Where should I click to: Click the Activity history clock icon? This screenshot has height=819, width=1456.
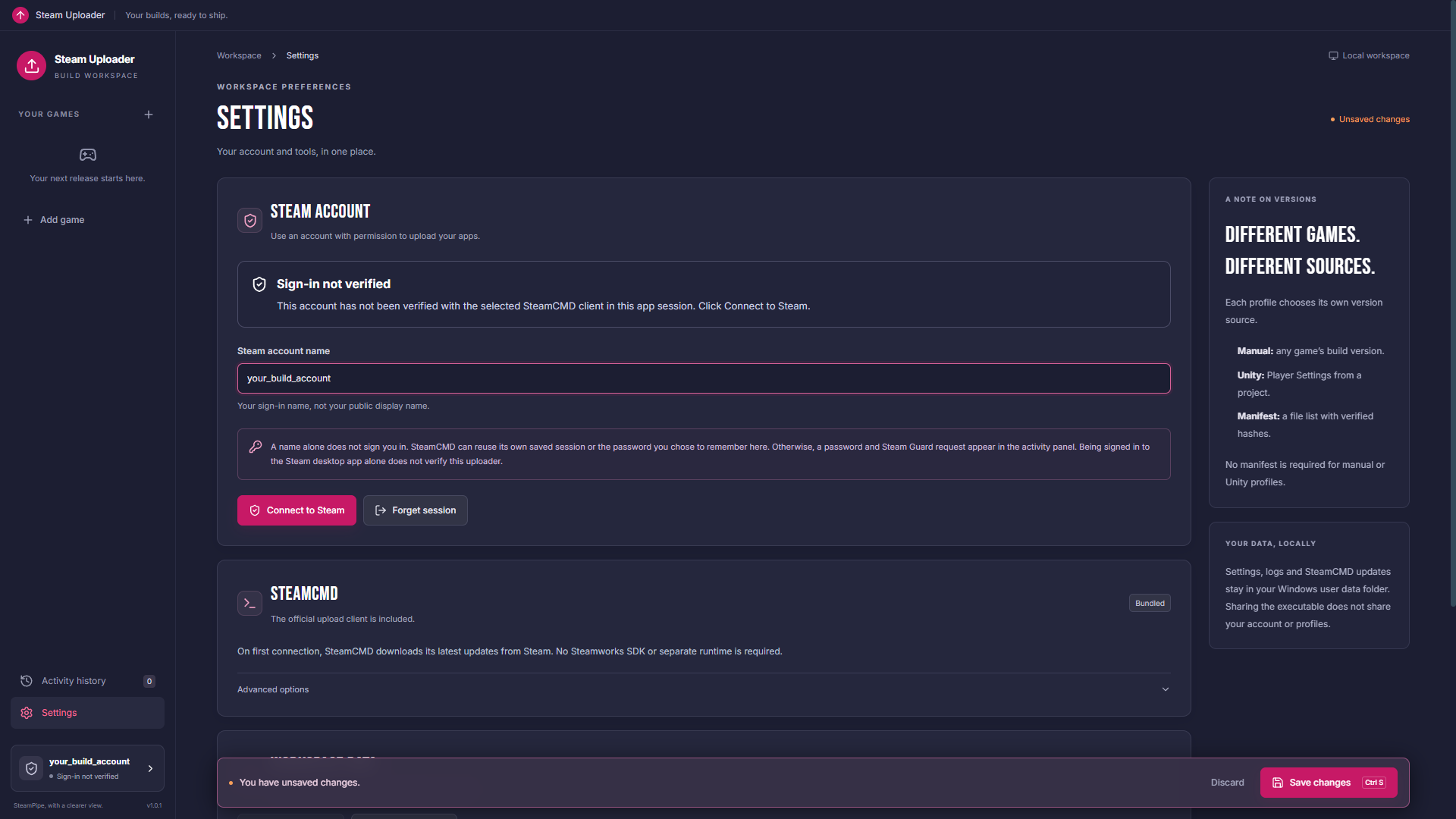[x=27, y=681]
